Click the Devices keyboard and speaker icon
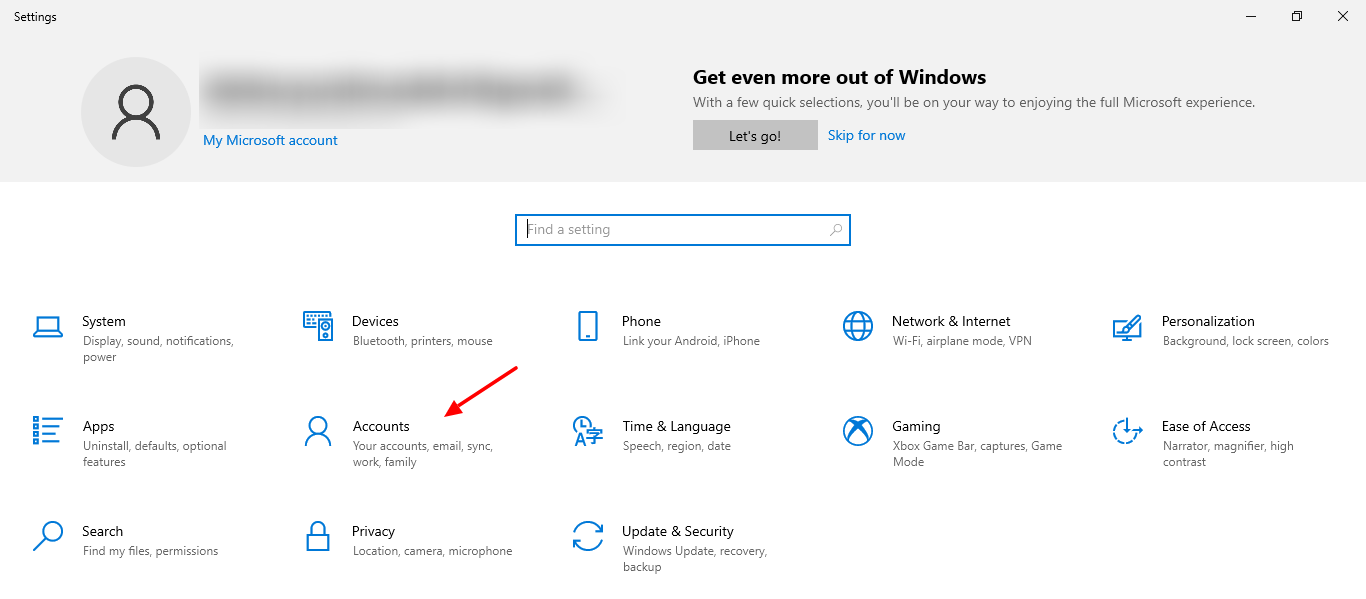Image resolution: width=1366 pixels, height=599 pixels. coord(318,326)
